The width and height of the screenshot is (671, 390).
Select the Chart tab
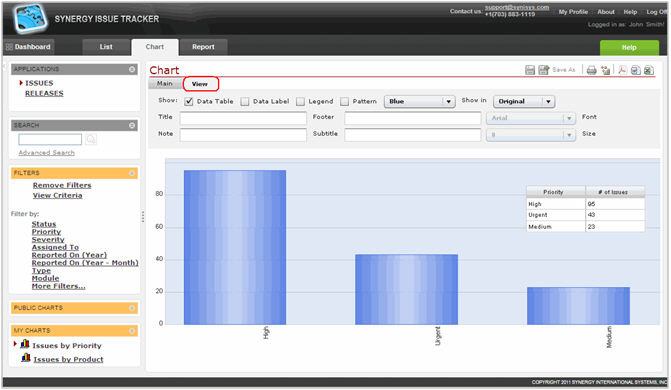click(154, 47)
